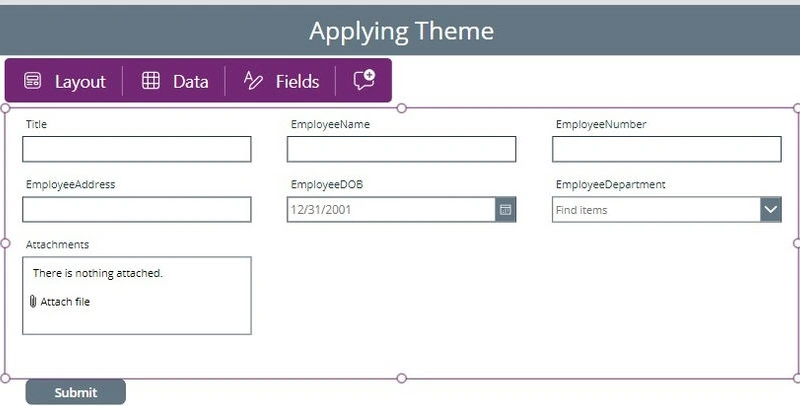
Task: Click the paperclip Attach file icon
Action: 33,301
